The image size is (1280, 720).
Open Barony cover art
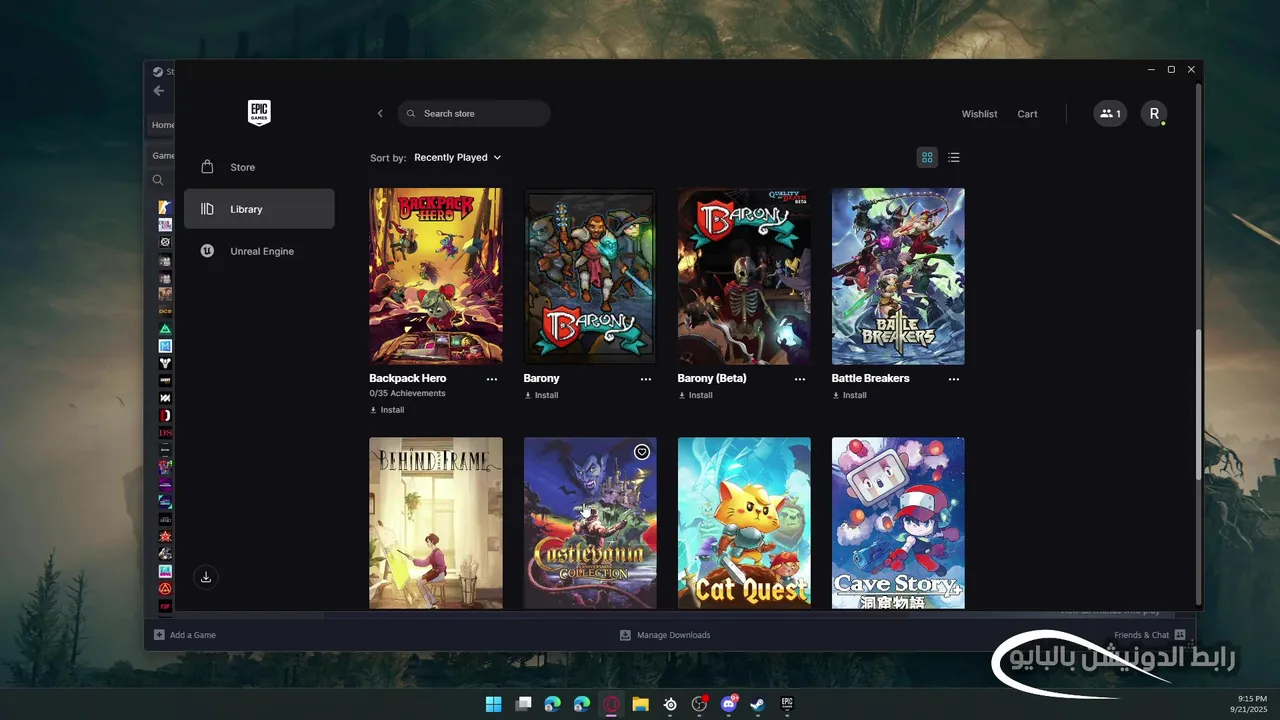coord(590,276)
